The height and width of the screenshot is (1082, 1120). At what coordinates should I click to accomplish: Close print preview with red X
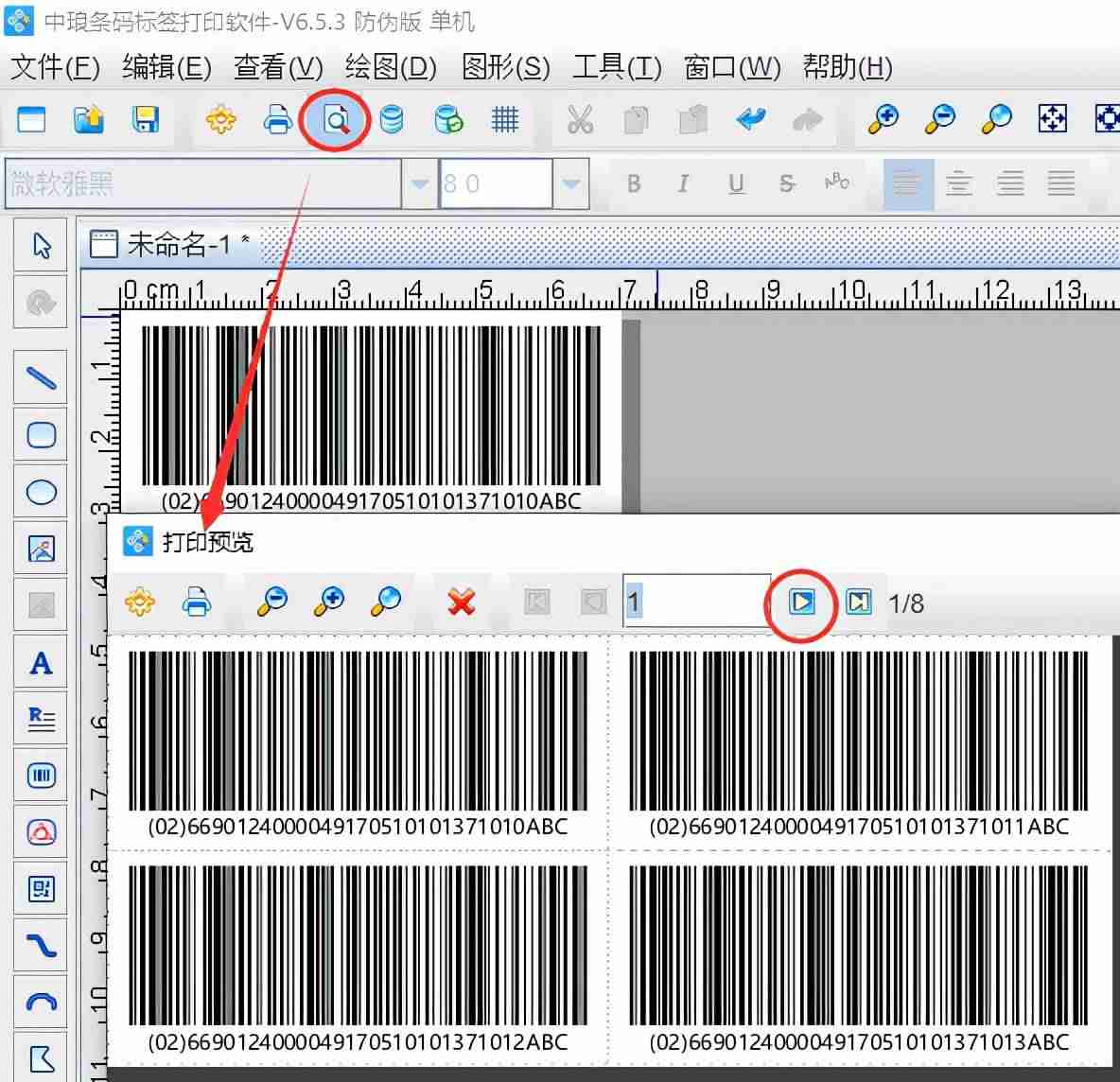click(462, 602)
